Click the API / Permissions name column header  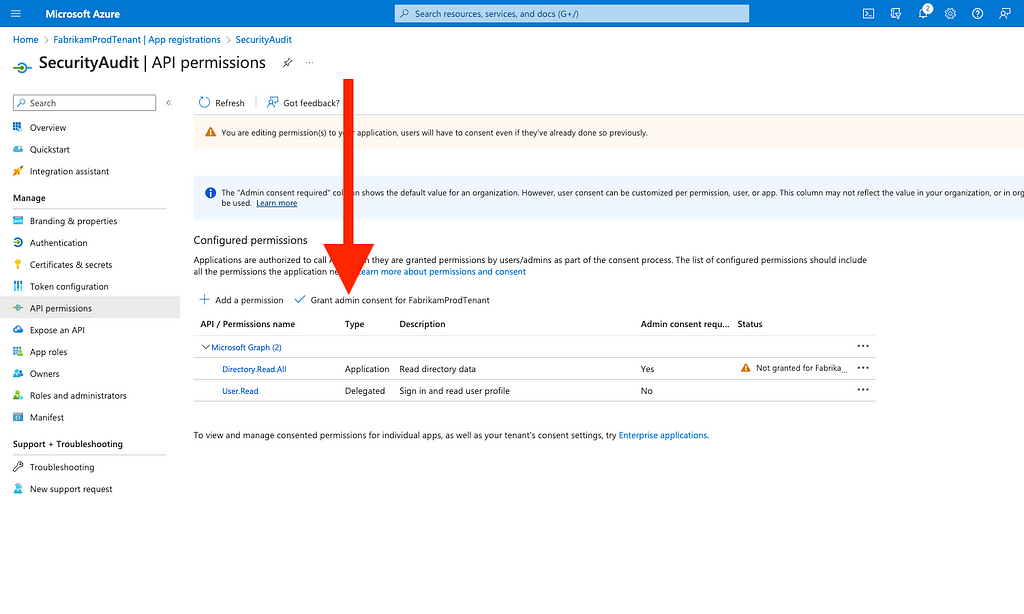(248, 324)
